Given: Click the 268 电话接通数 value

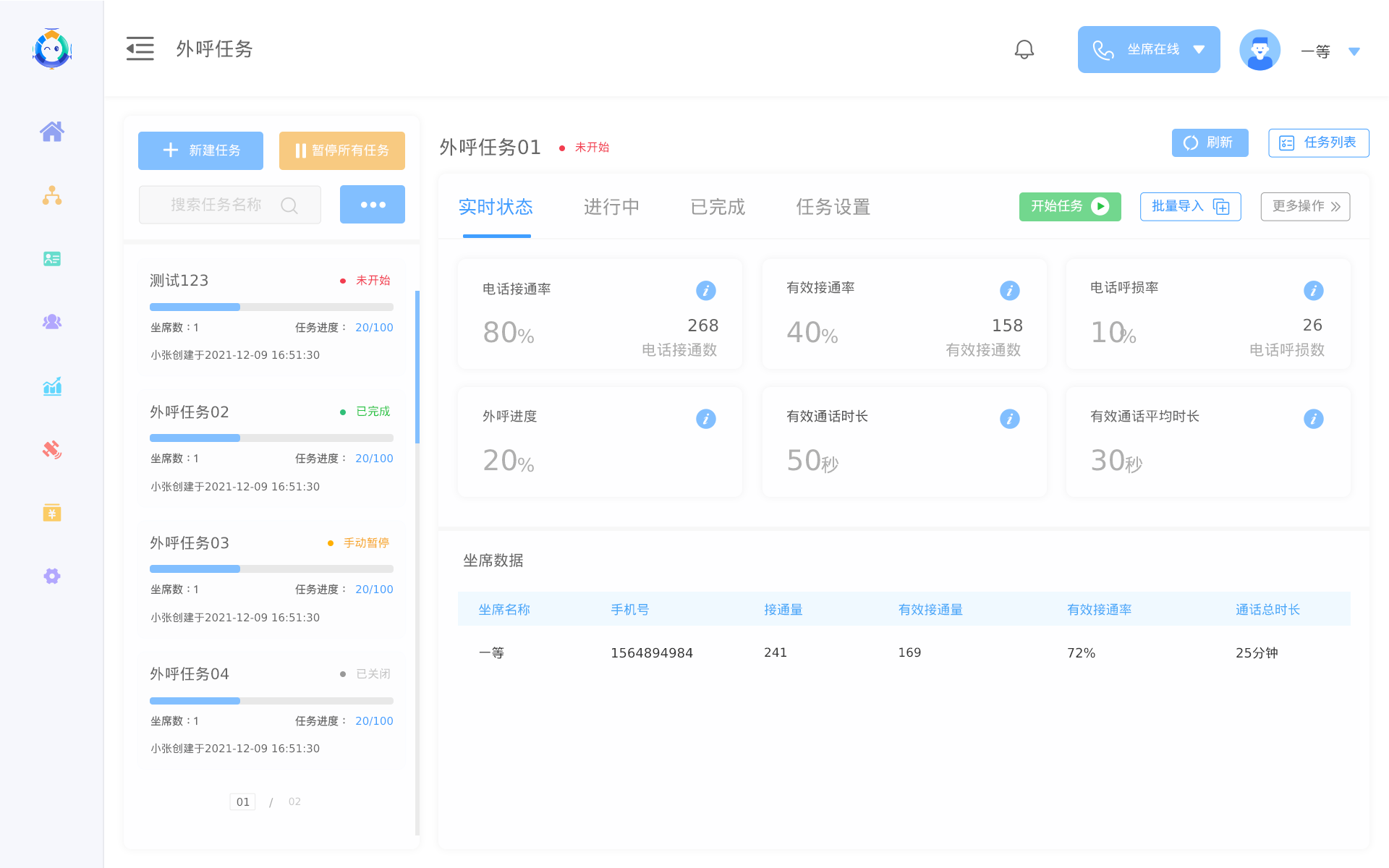Looking at the screenshot, I should 702,325.
